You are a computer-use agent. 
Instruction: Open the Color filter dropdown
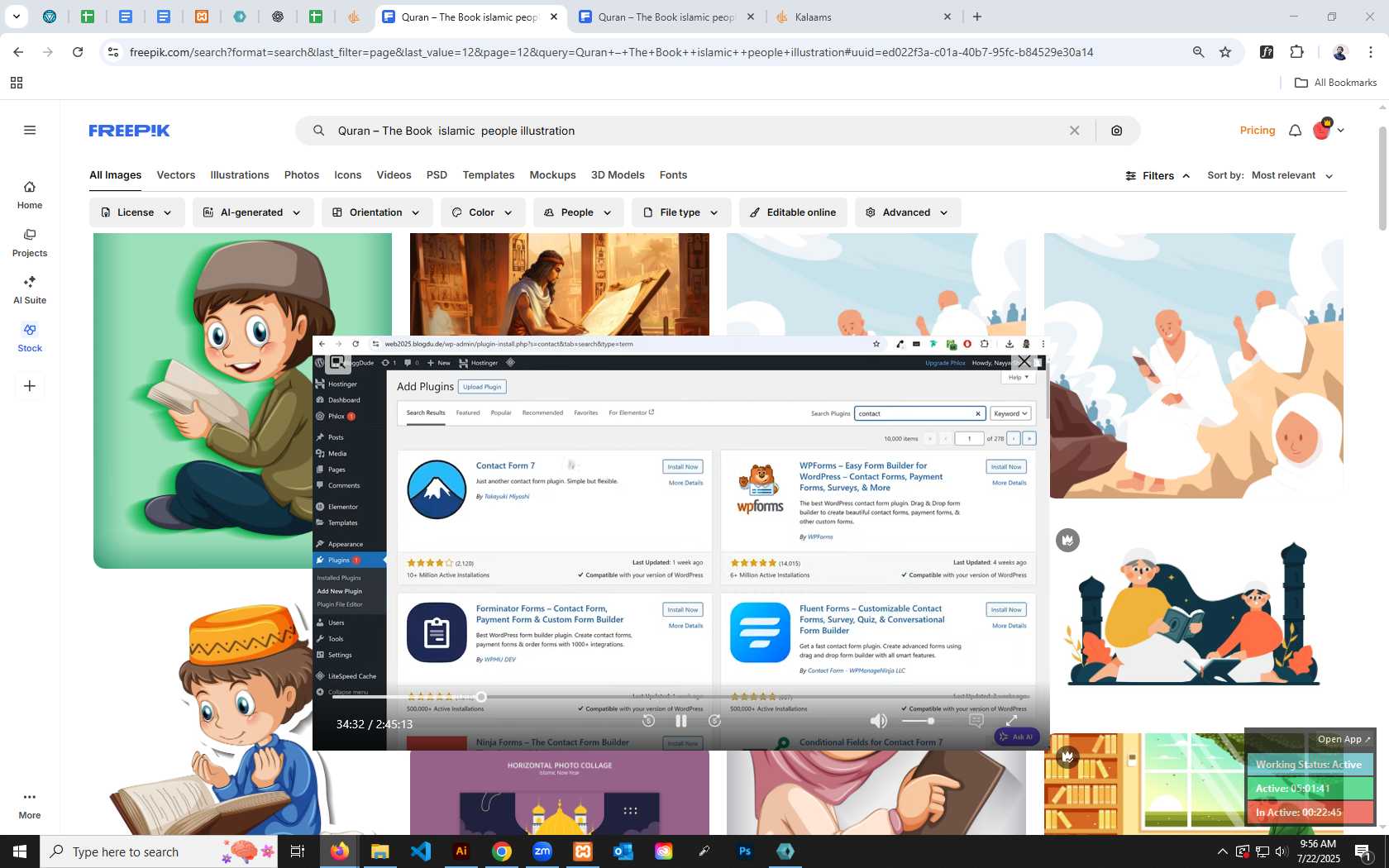tap(483, 212)
